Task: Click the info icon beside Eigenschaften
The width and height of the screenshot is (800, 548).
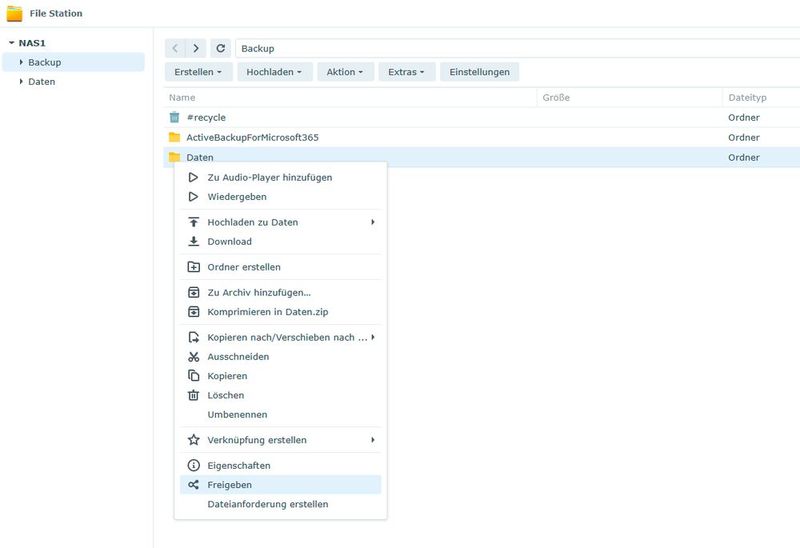Action: (193, 465)
